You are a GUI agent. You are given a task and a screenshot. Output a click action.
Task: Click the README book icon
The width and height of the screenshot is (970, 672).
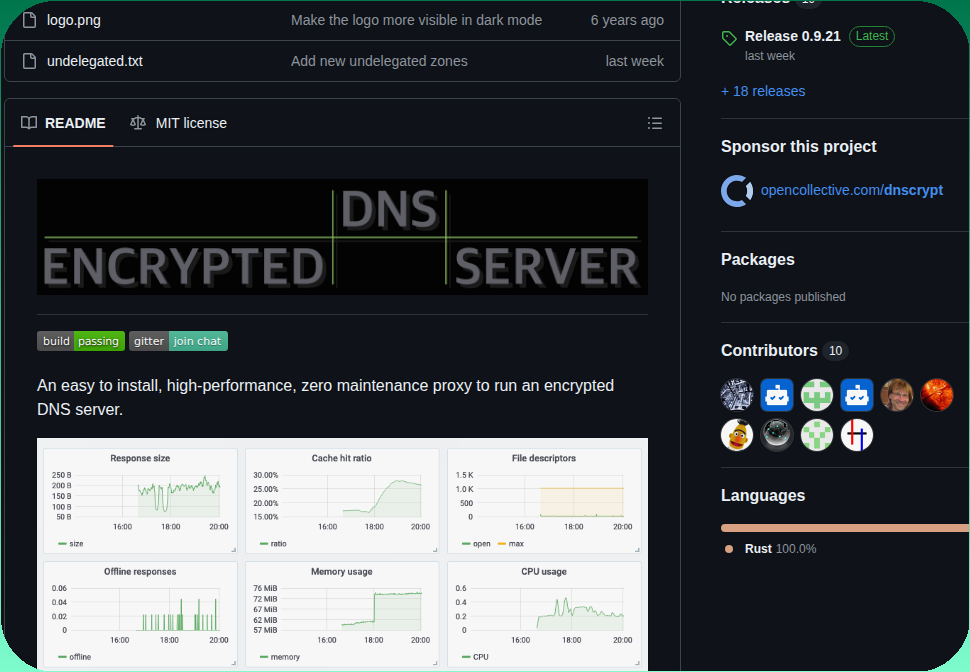pyautogui.click(x=29, y=123)
